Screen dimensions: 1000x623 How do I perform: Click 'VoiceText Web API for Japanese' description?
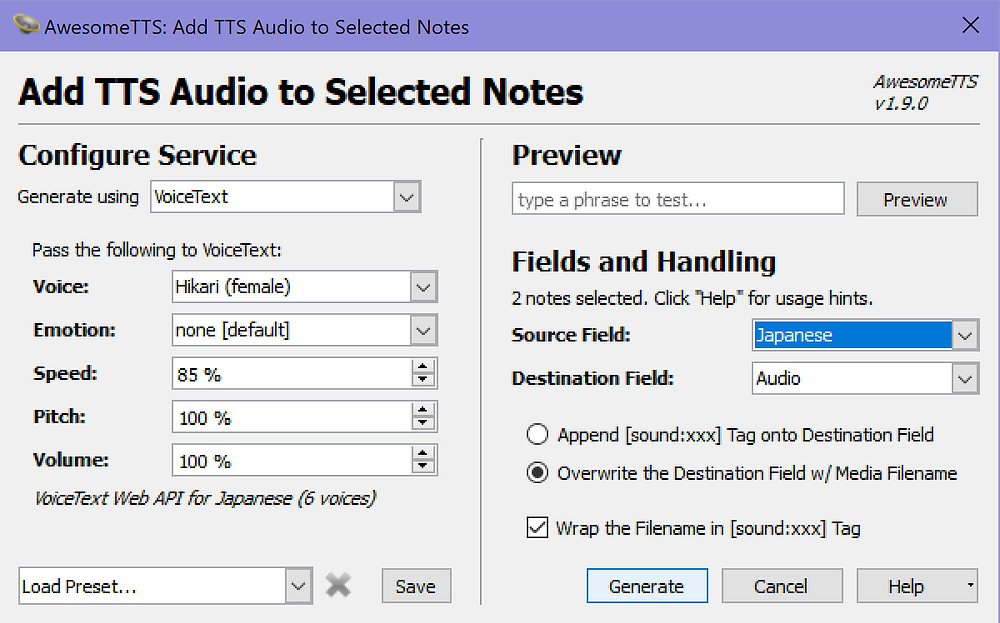click(205, 498)
